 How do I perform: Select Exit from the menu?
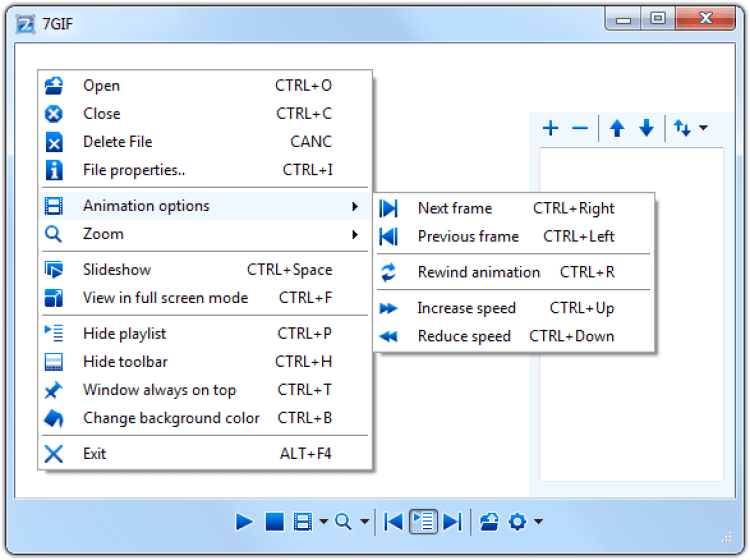(205, 454)
